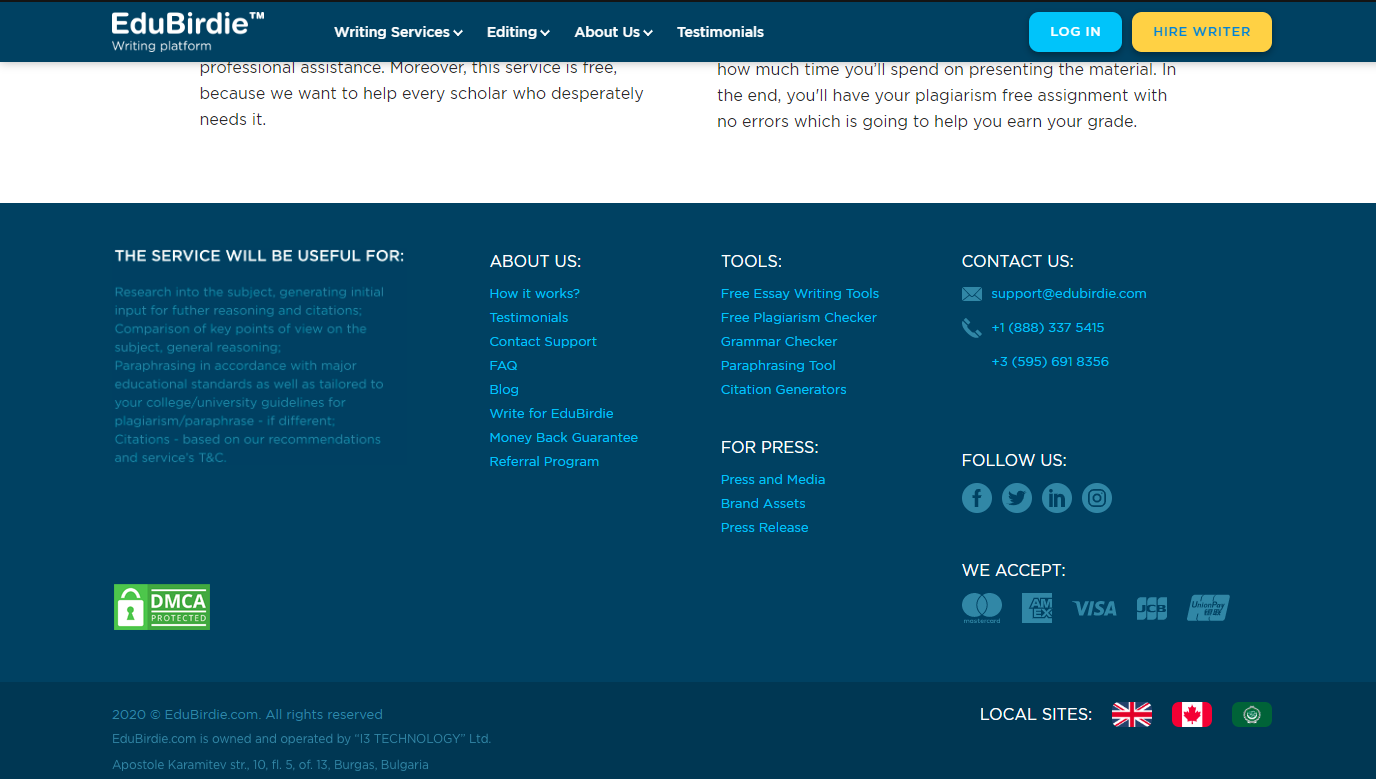The width and height of the screenshot is (1376, 779).
Task: Expand the Writing Services dropdown
Action: 398,32
